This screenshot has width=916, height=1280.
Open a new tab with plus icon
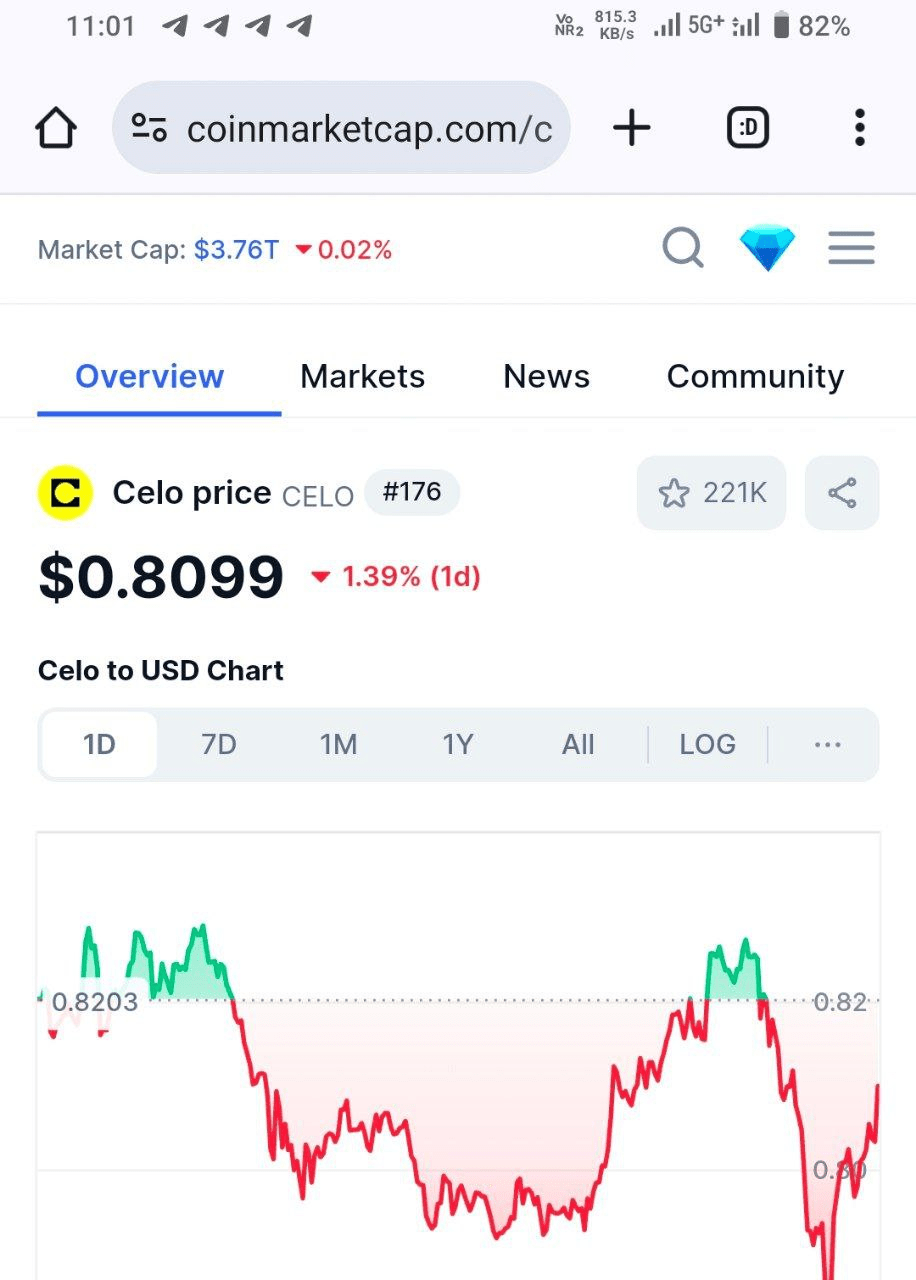point(631,128)
